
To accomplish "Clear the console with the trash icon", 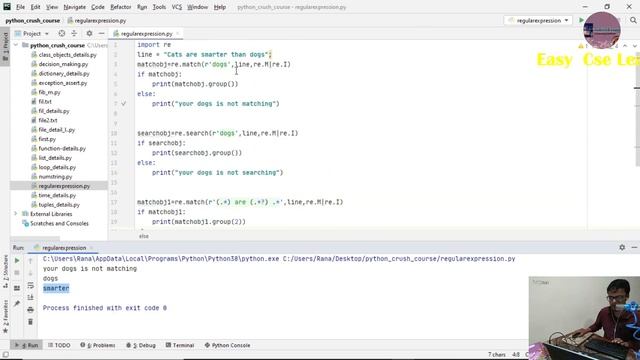I will point(31,322).
